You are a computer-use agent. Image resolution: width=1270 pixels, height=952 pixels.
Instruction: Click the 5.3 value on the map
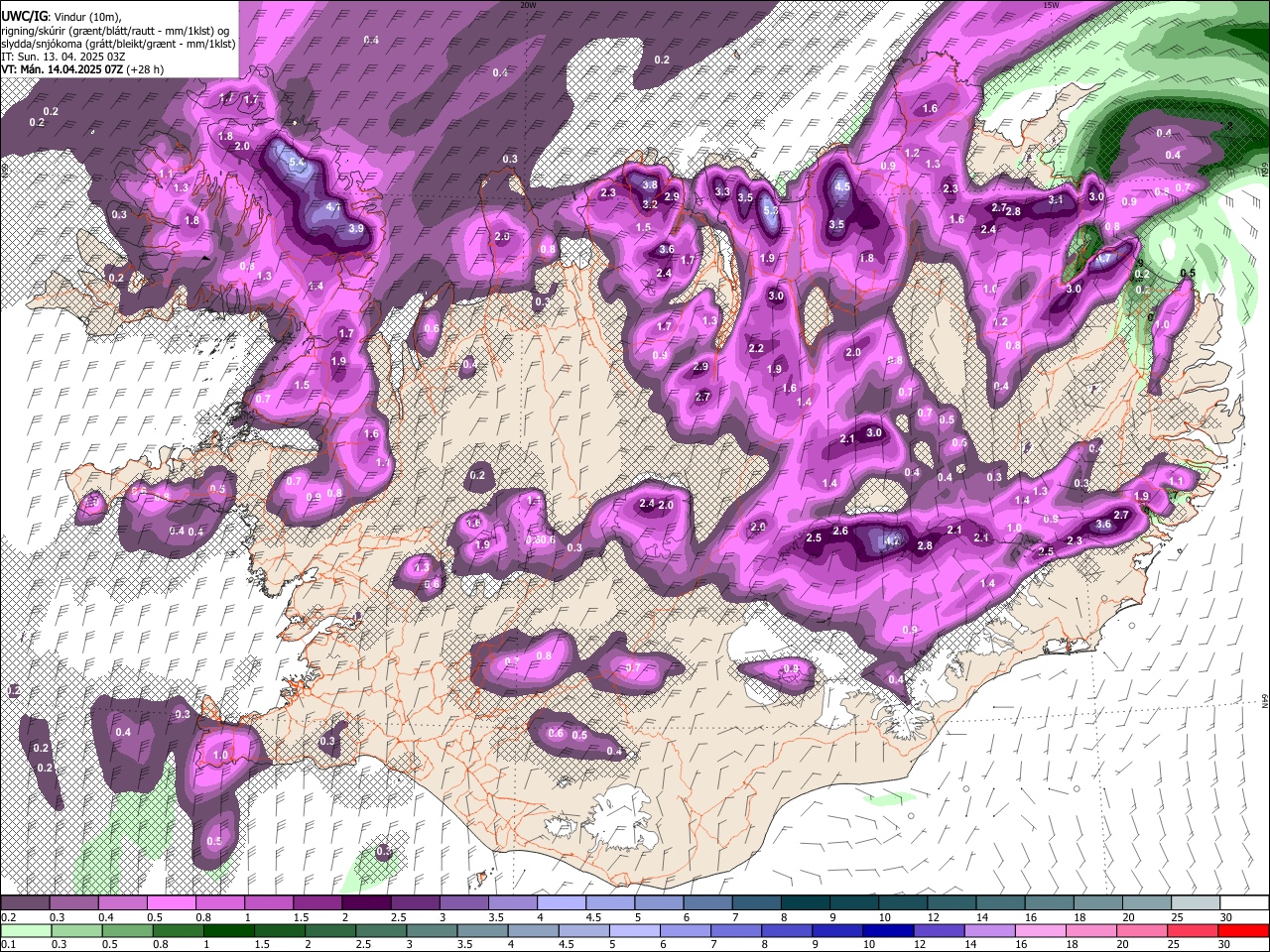pos(772,210)
